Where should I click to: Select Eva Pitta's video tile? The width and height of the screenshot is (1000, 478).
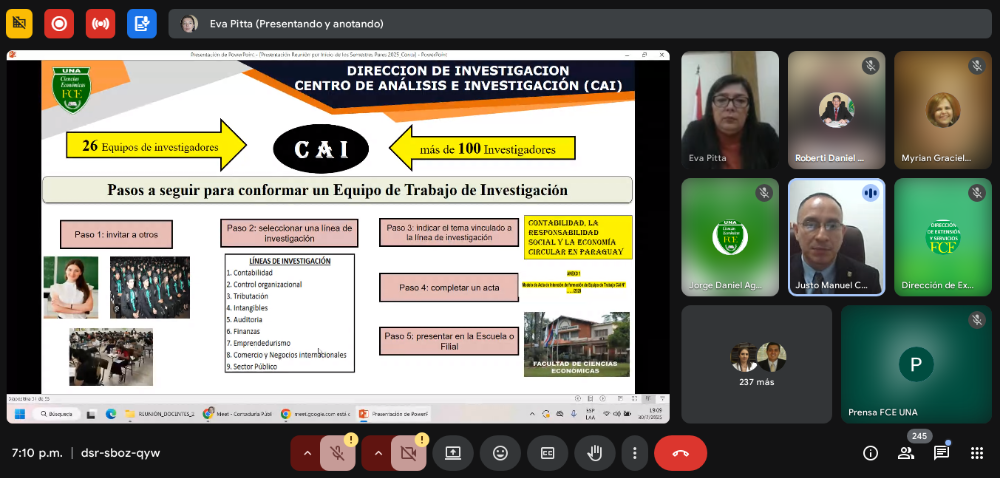[x=730, y=110]
